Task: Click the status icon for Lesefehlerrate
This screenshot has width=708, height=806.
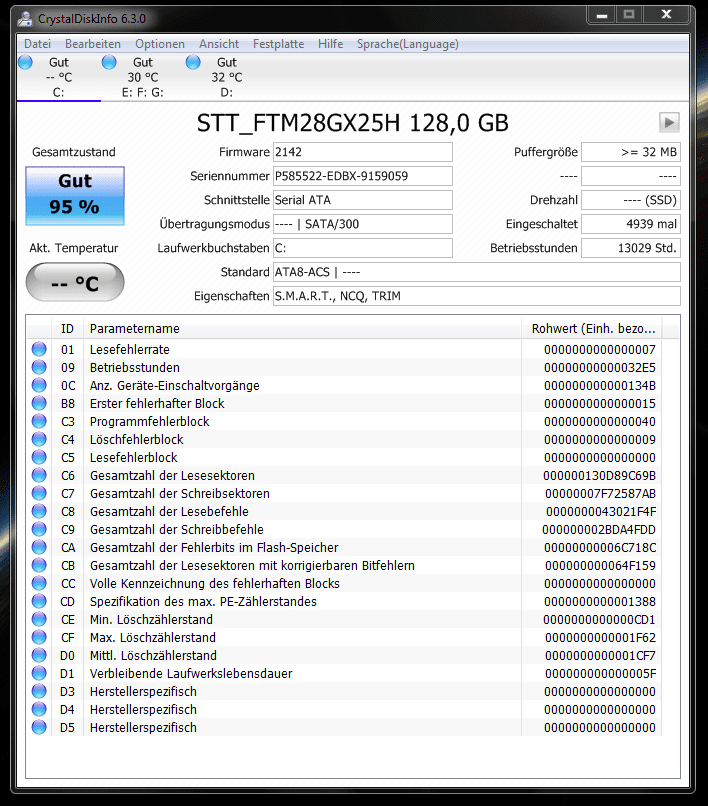Action: (x=39, y=350)
